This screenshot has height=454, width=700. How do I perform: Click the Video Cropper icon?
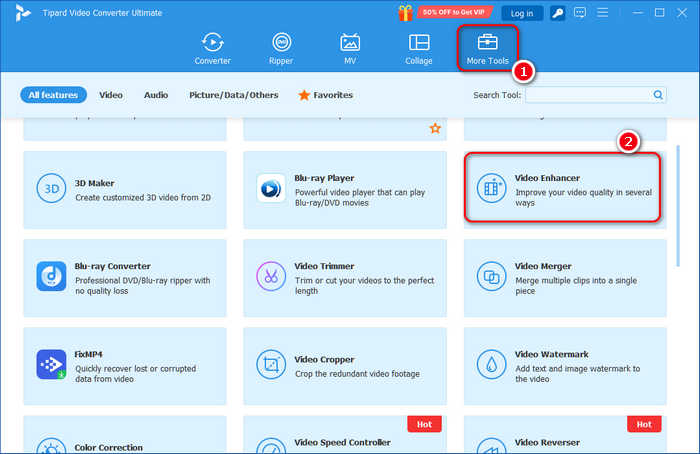click(271, 364)
